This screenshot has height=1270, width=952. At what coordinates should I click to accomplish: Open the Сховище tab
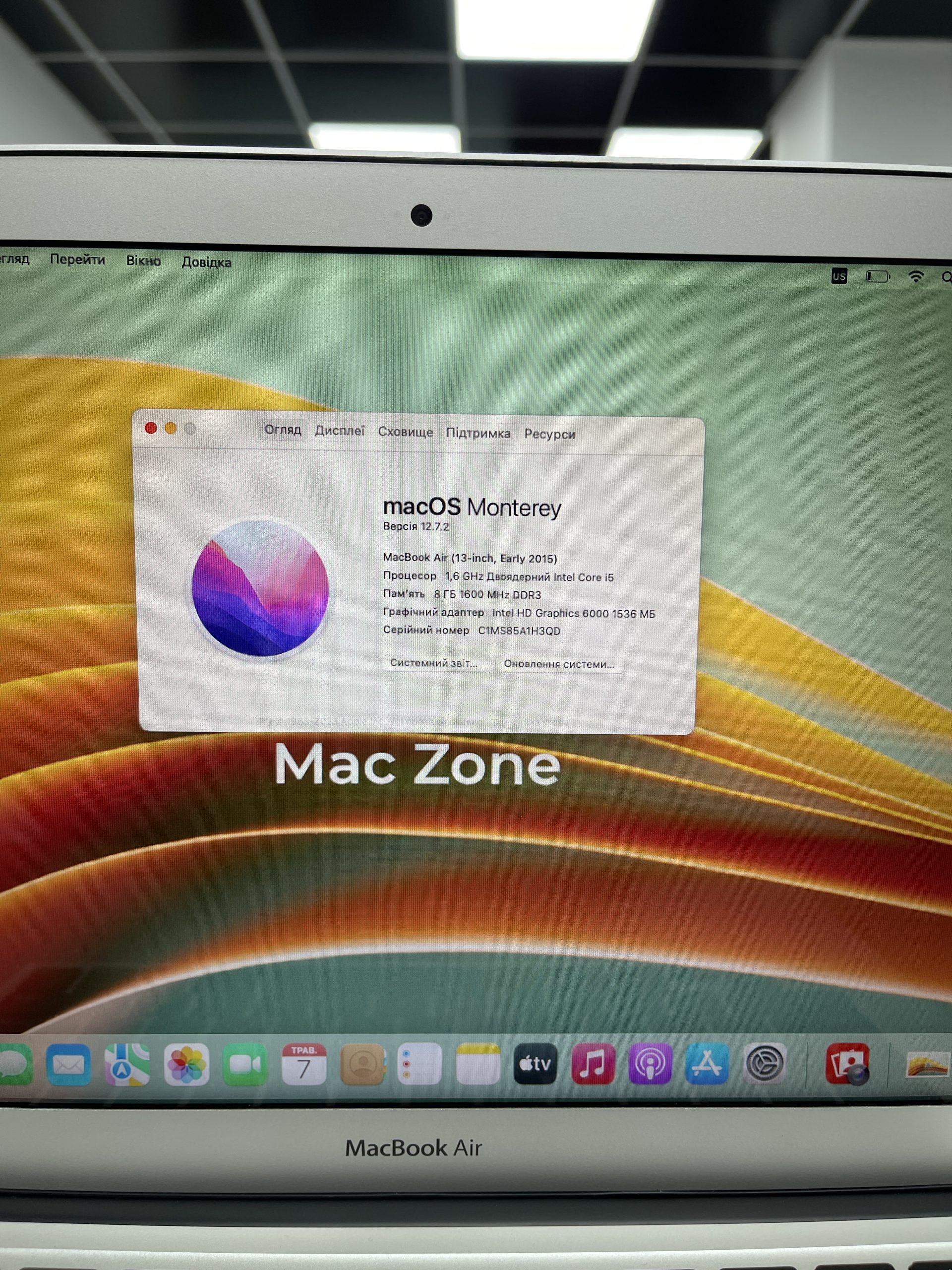pos(405,432)
